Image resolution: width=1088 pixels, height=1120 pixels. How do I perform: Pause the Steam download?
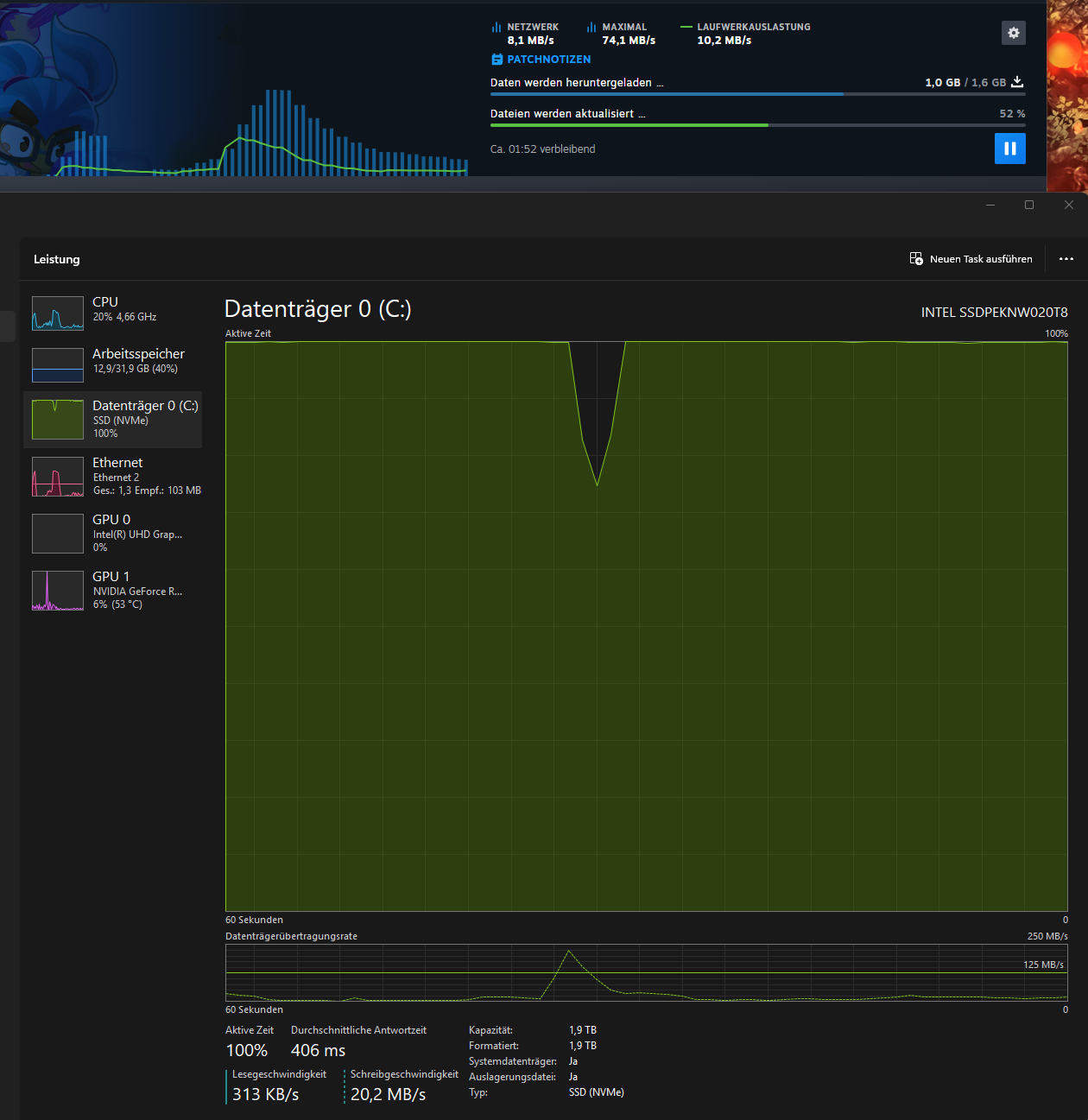click(1010, 149)
